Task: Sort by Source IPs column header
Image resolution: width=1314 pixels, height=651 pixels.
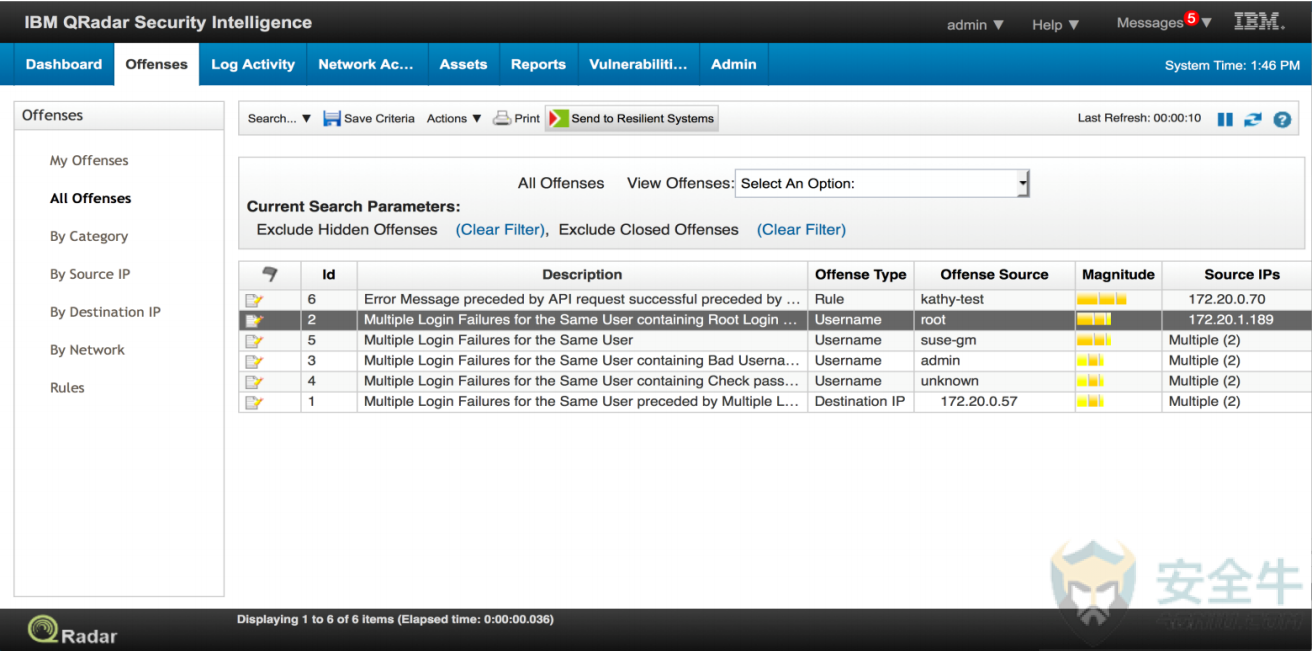Action: [1236, 275]
